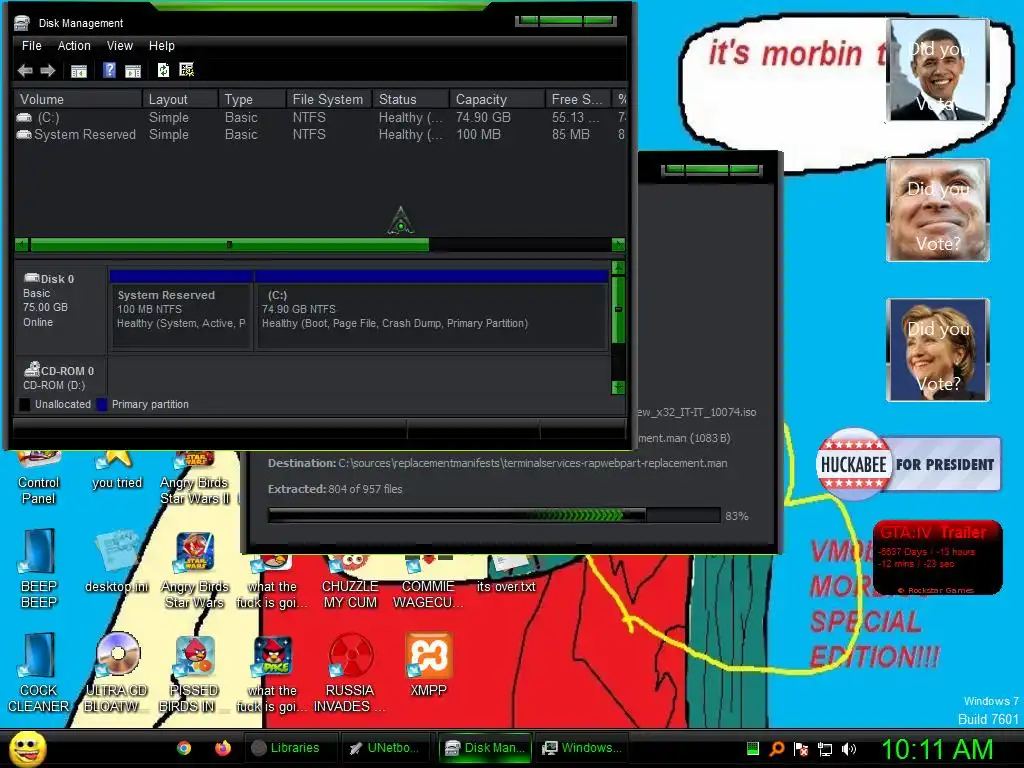Screen dimensions: 1024x768
Task: Open the Control Panel desktop icon
Action: 39,477
